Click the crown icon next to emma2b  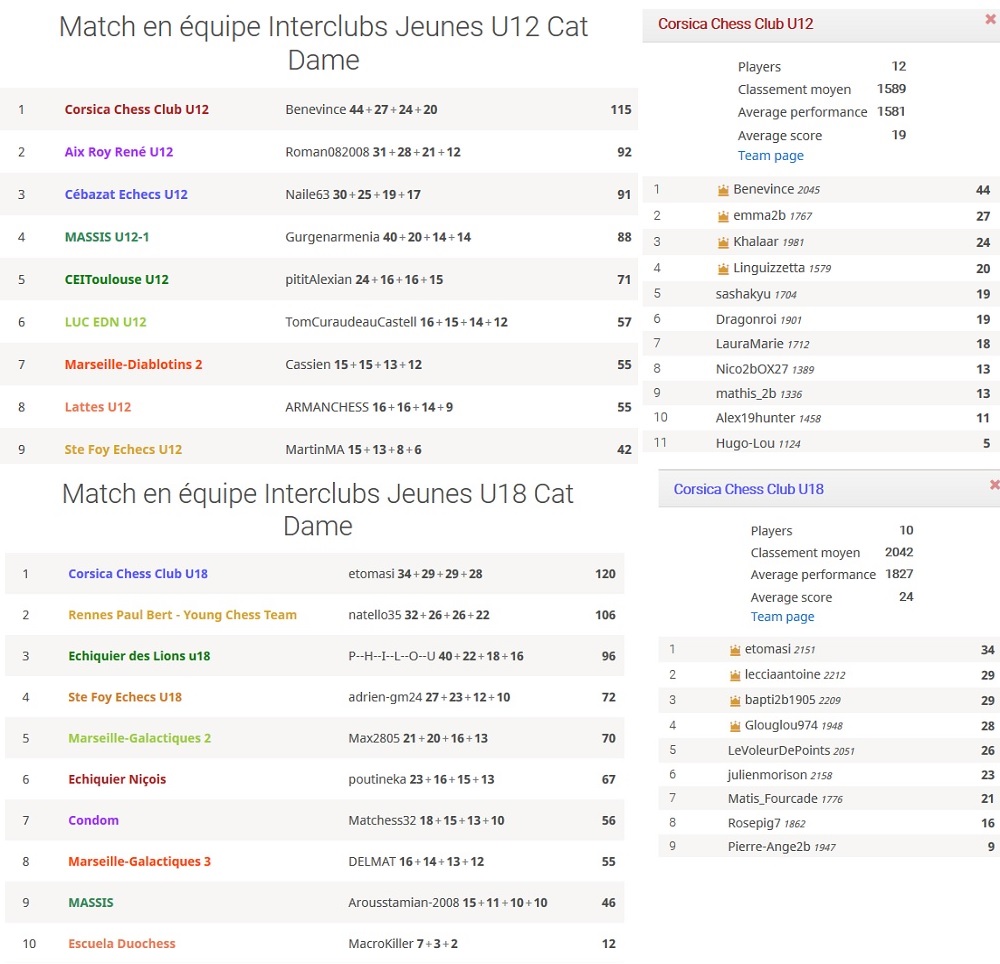(723, 216)
